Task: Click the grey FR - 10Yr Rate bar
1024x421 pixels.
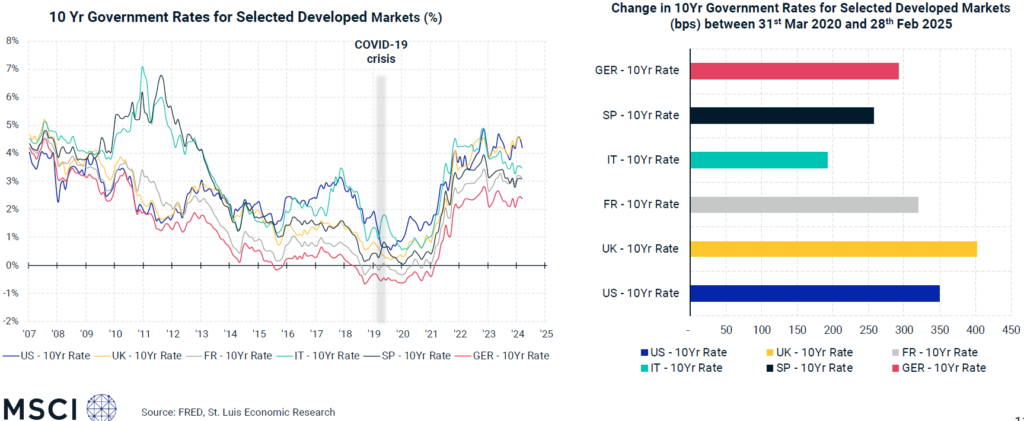Action: click(x=804, y=204)
